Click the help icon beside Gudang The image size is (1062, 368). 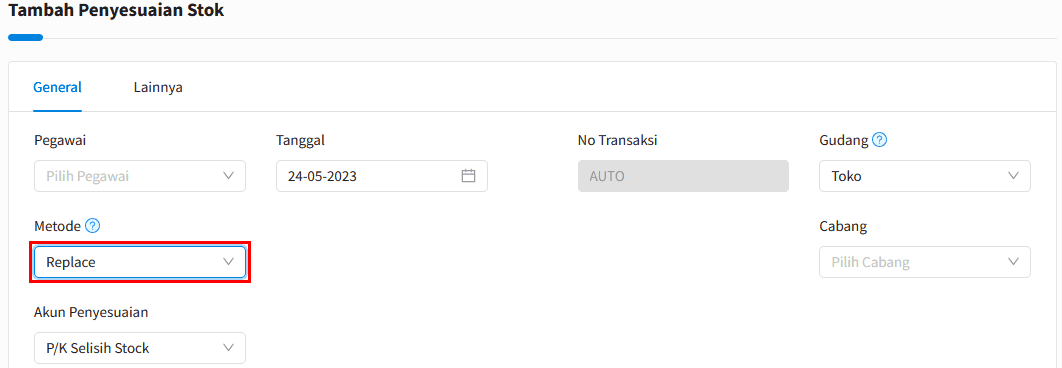tap(880, 140)
